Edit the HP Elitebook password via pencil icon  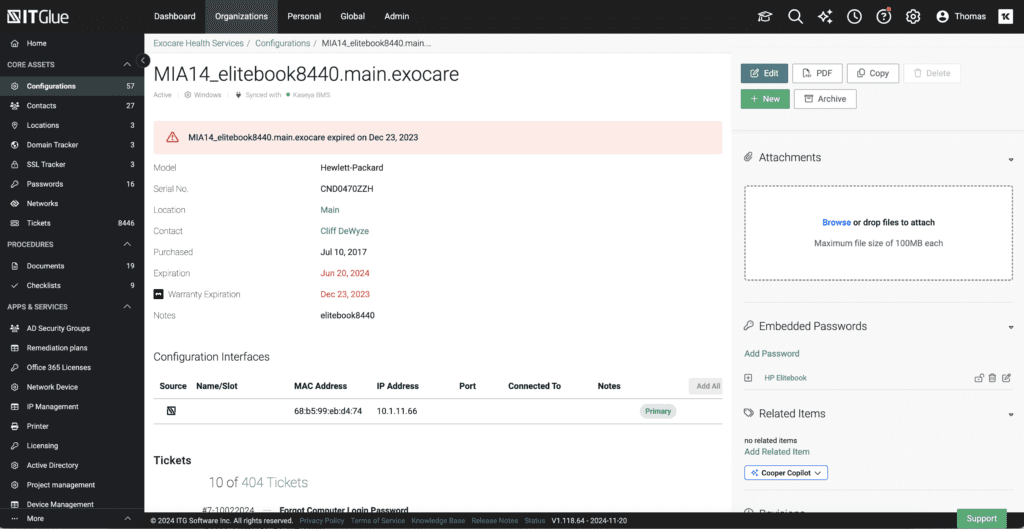[1006, 378]
